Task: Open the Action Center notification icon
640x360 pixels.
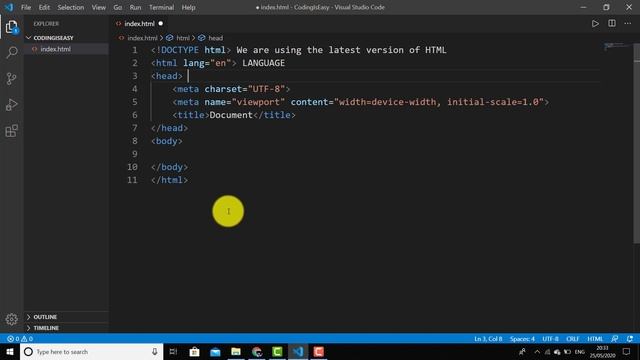Action: click(627, 351)
